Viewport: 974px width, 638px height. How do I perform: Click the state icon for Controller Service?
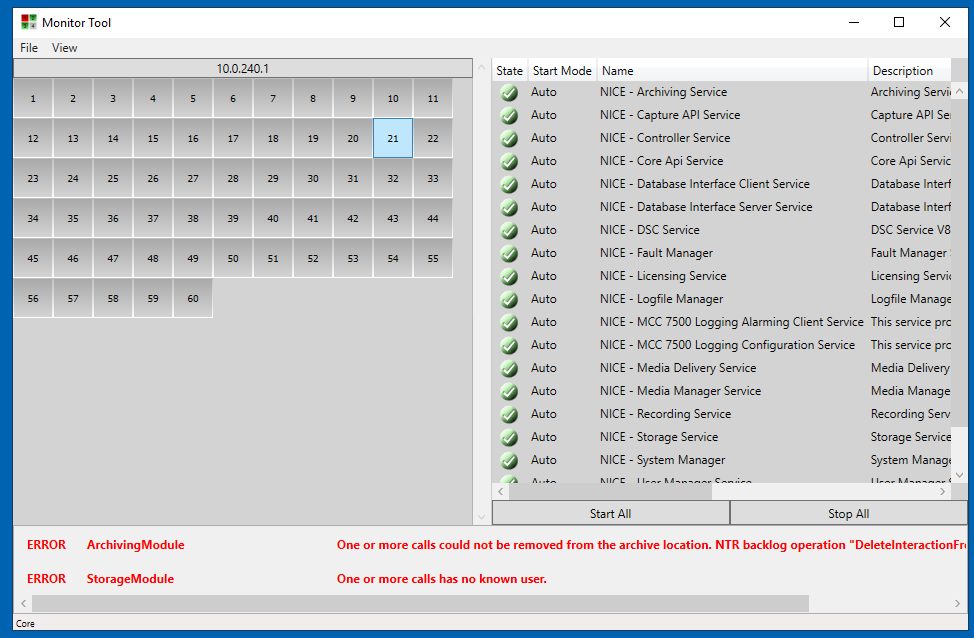click(x=509, y=139)
